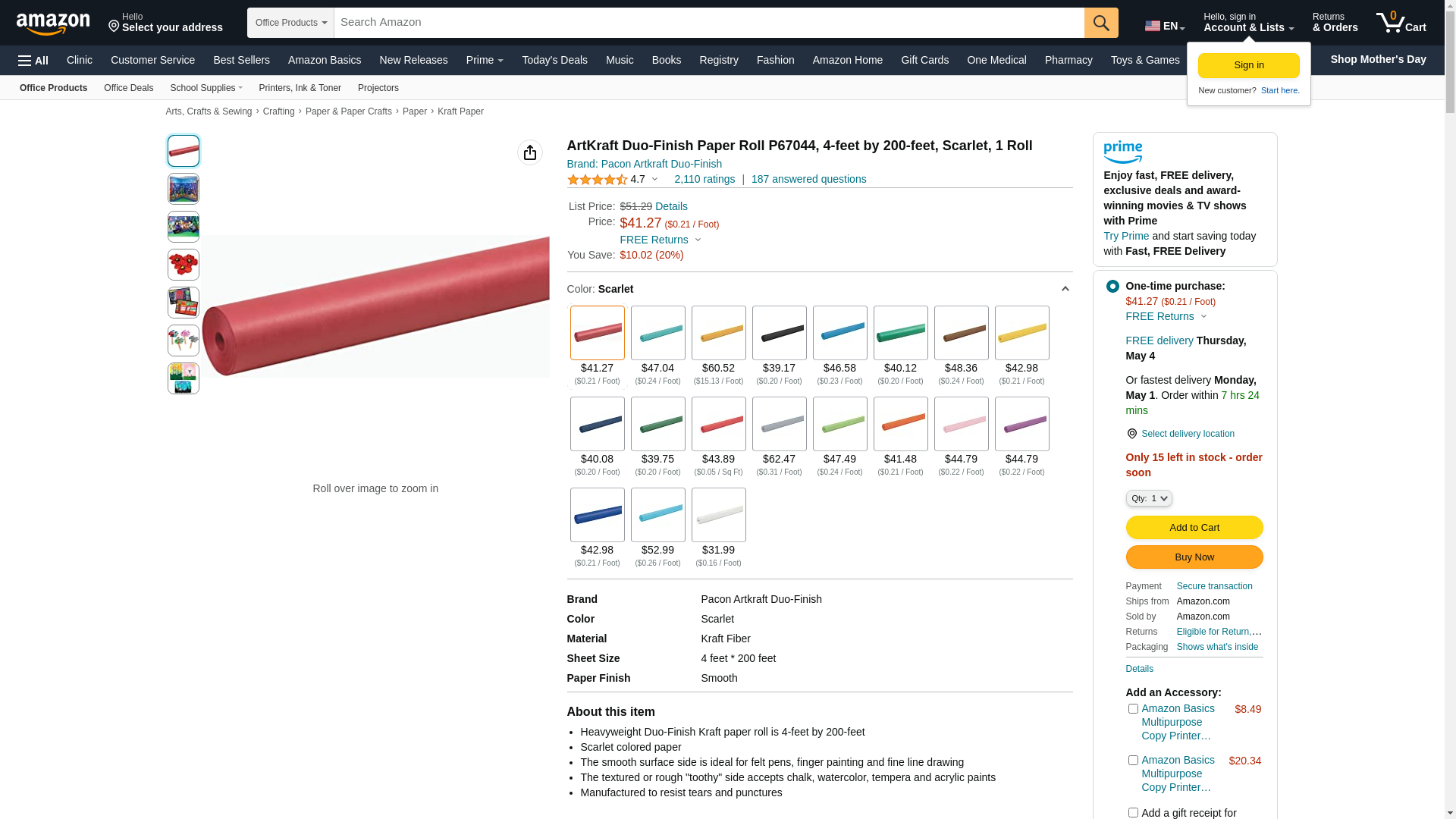Click the delivery location pin icon
Screen dimensions: 1456x819
[x=1131, y=434]
